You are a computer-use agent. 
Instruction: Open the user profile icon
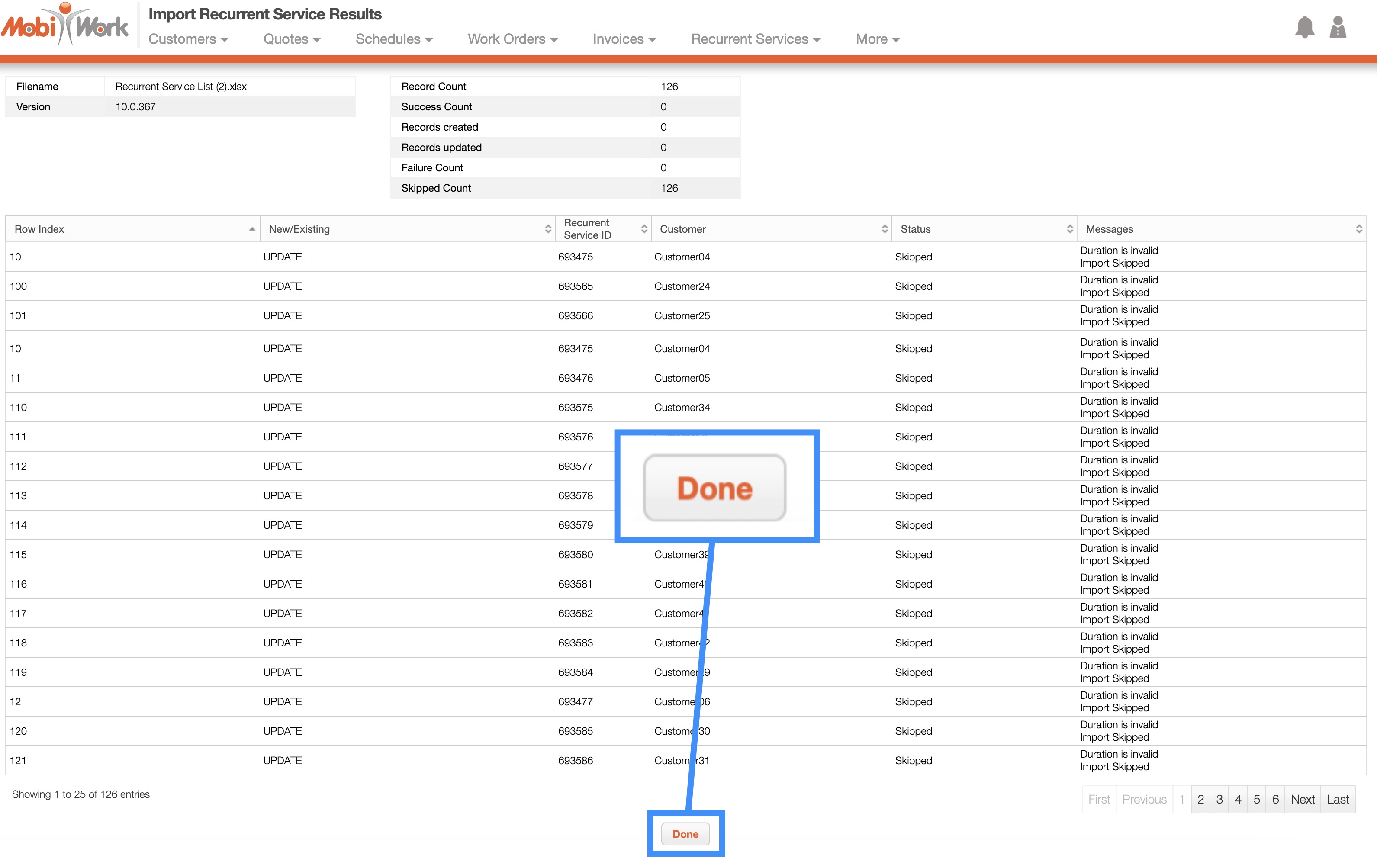pyautogui.click(x=1337, y=27)
